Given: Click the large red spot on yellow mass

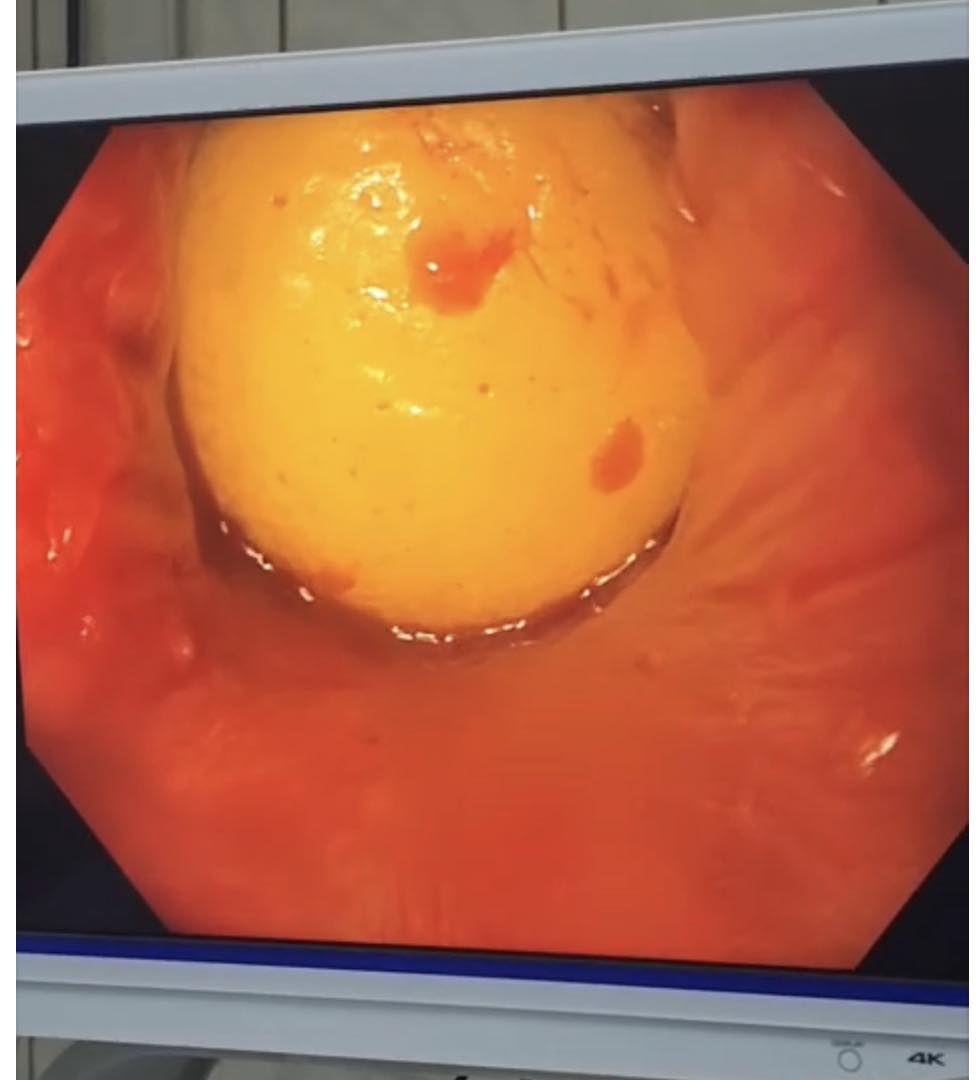Looking at the screenshot, I should tap(460, 268).
